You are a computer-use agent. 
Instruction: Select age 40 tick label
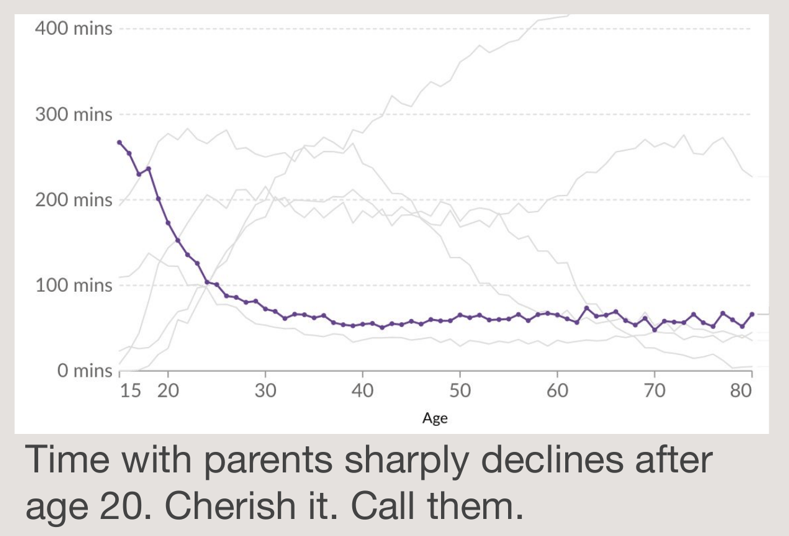tap(362, 391)
